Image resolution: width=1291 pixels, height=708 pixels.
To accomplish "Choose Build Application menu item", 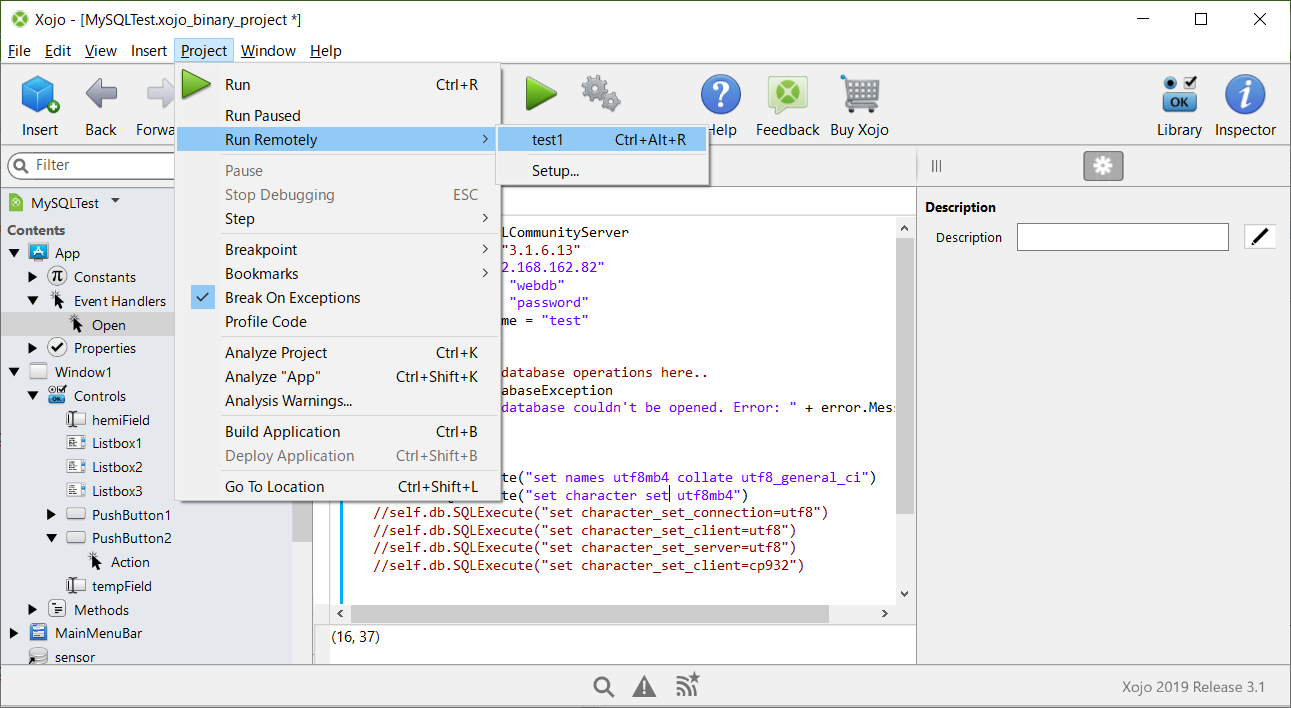I will coord(337,432).
